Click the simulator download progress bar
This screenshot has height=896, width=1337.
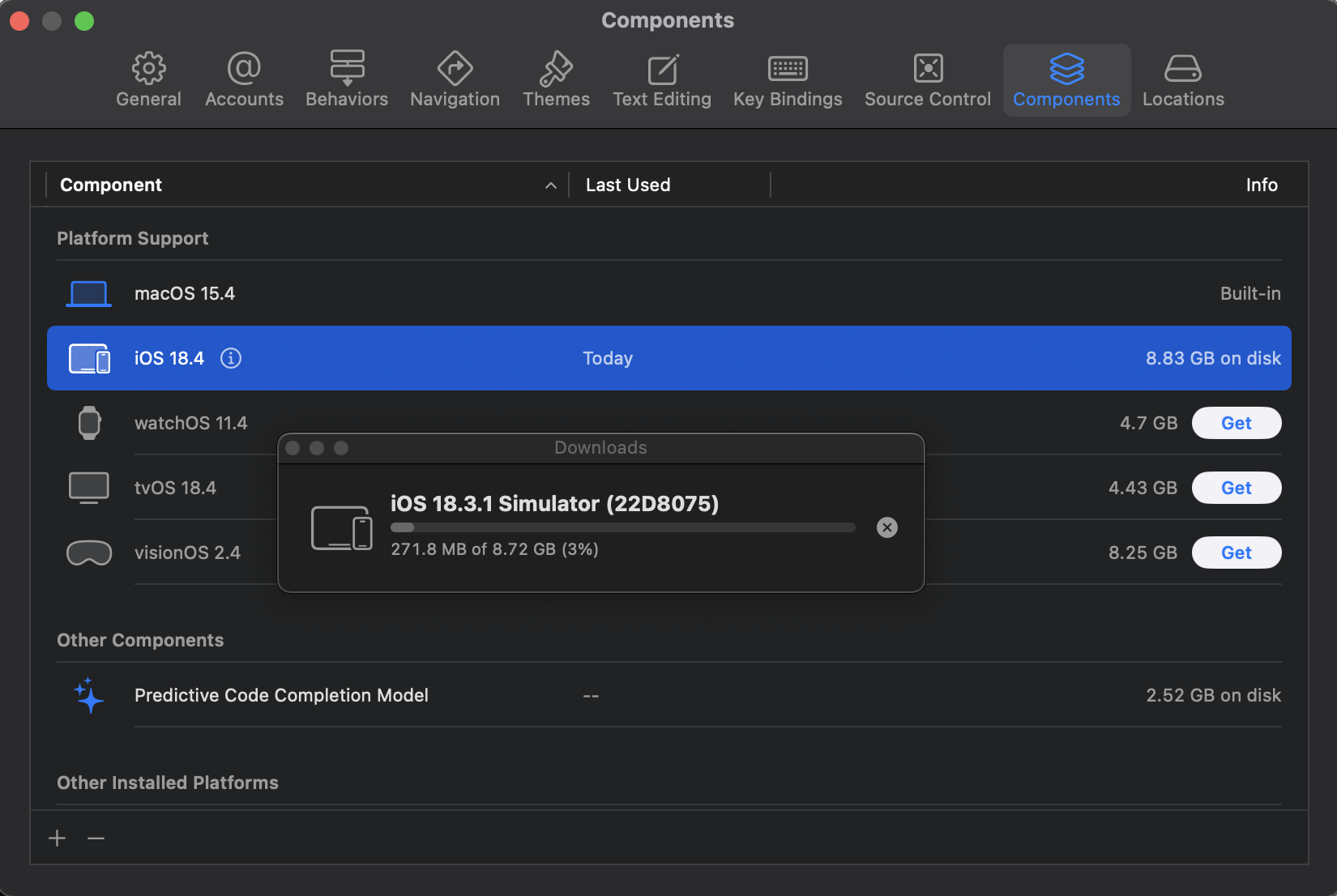(x=623, y=527)
